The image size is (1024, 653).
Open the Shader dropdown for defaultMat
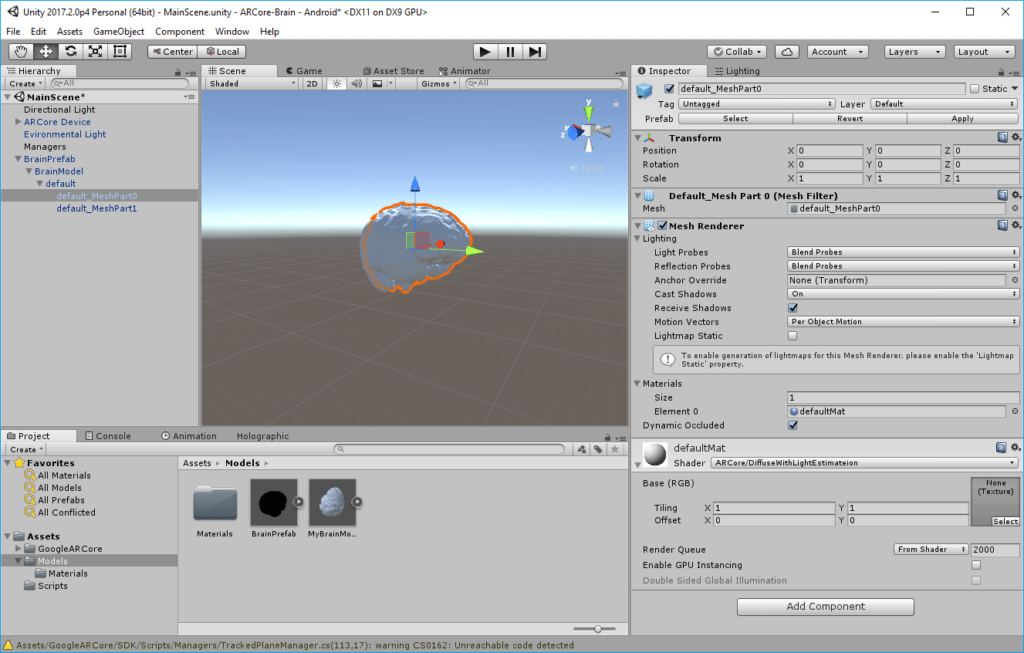pyautogui.click(x=864, y=463)
